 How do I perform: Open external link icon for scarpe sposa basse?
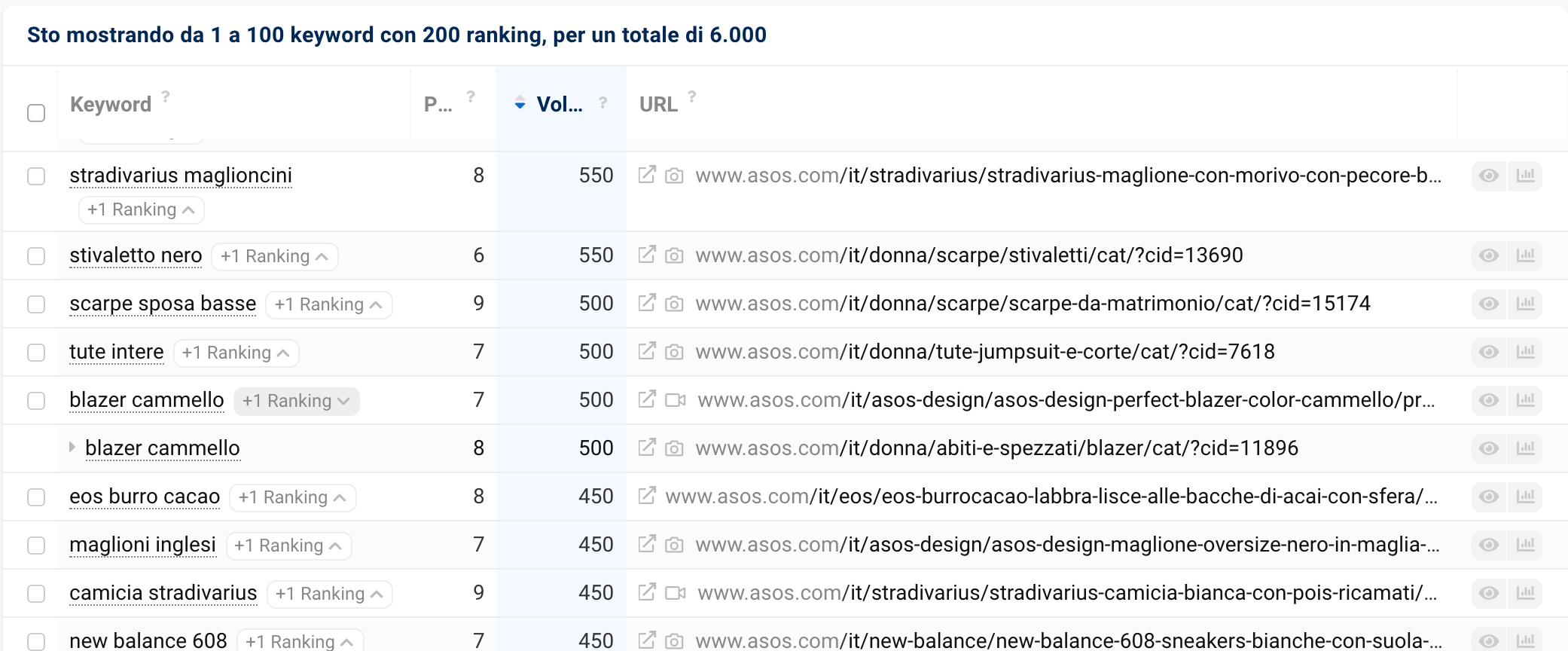pos(646,303)
